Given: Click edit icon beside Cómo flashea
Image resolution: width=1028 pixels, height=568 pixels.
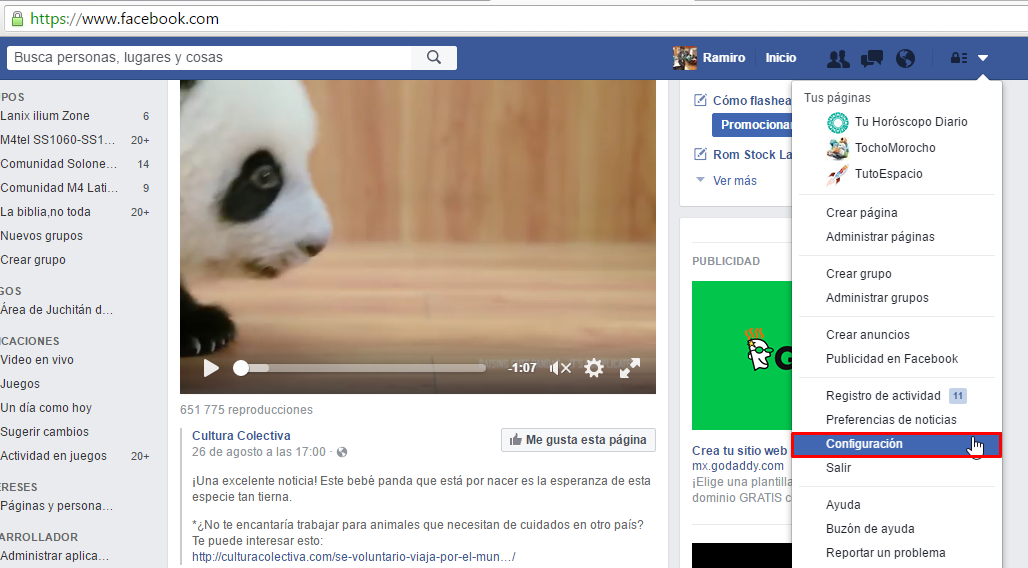Looking at the screenshot, I should click(x=700, y=100).
